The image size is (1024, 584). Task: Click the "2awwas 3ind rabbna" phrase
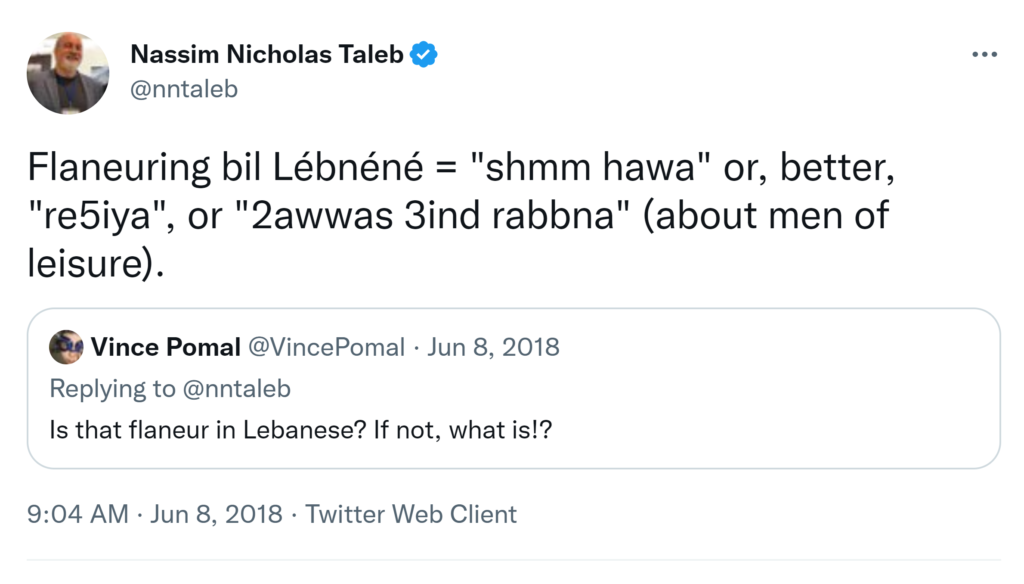tap(429, 217)
